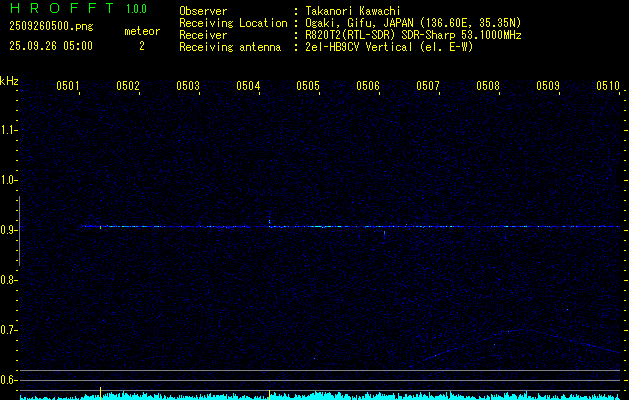Click the 0506 time axis label
This screenshot has height=400, width=629.
[368, 85]
